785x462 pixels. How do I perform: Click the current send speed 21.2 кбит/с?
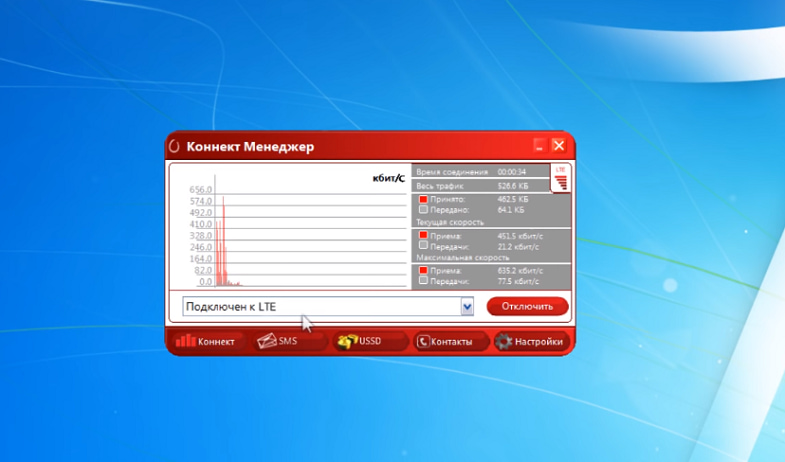tap(518, 246)
